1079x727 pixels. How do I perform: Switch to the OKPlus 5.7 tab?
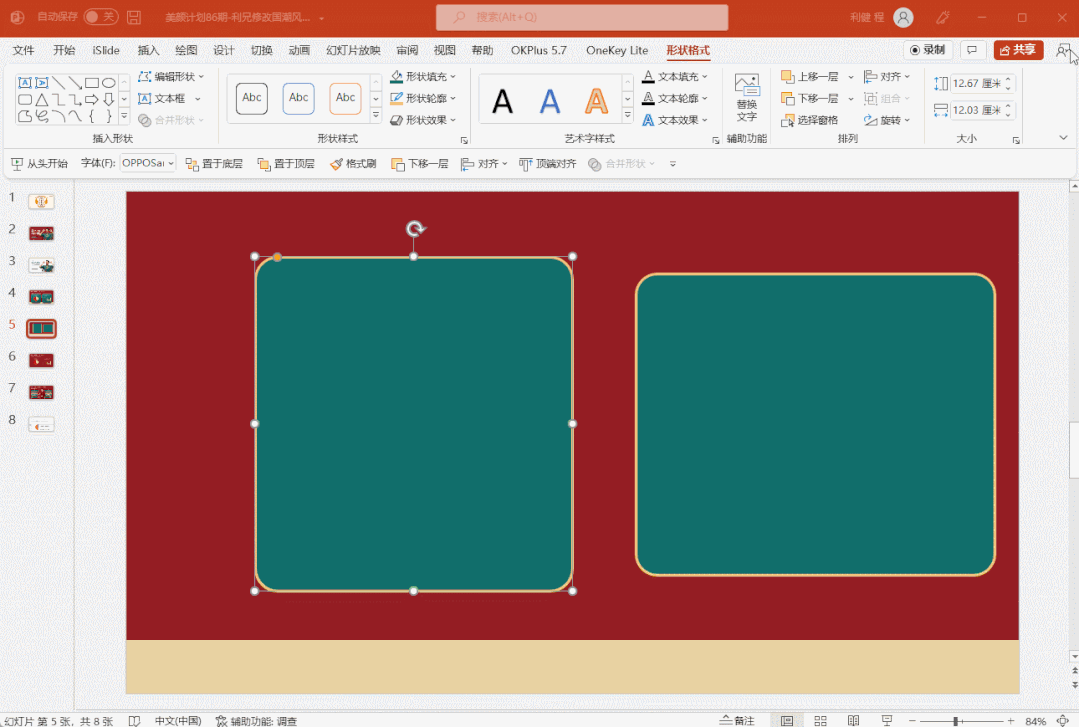click(x=539, y=50)
